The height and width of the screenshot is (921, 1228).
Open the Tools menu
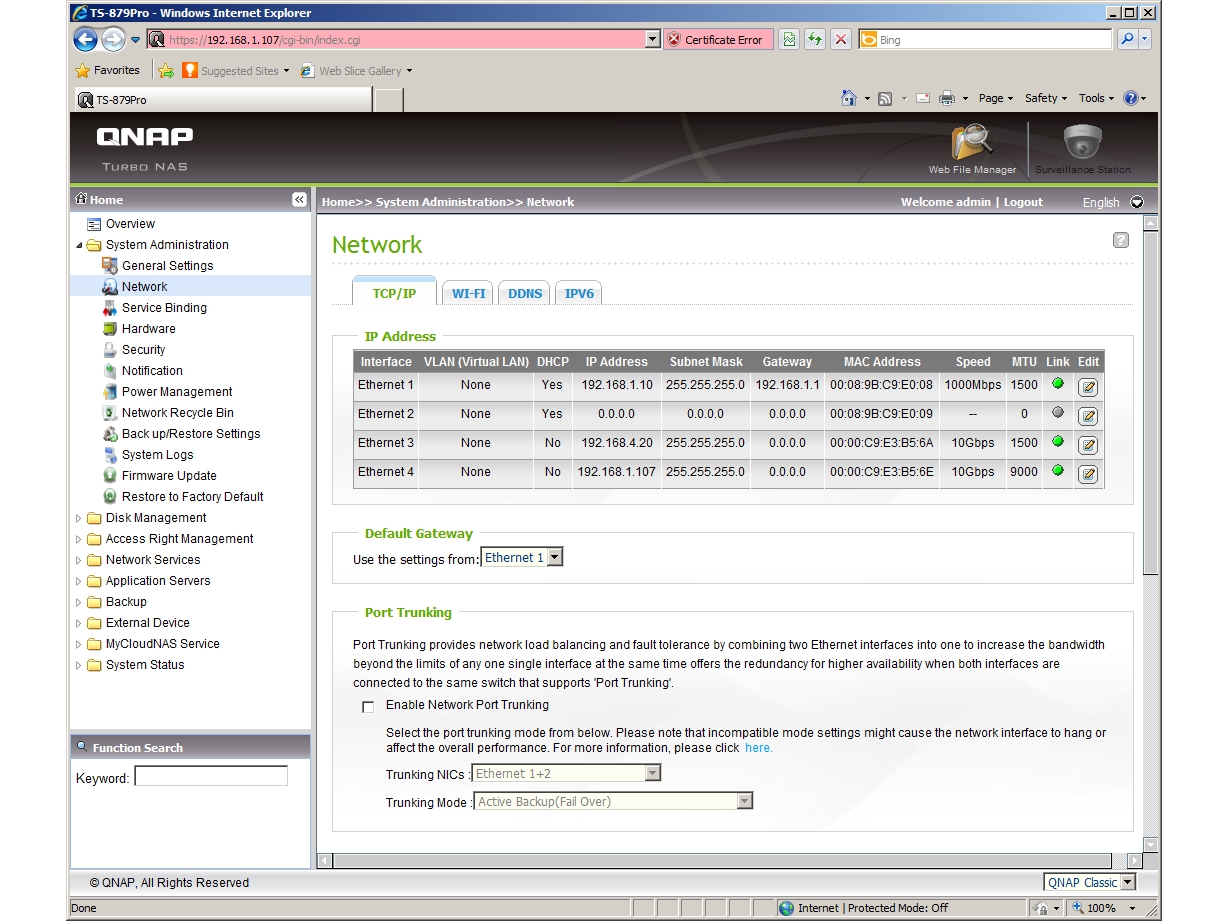pos(1096,98)
